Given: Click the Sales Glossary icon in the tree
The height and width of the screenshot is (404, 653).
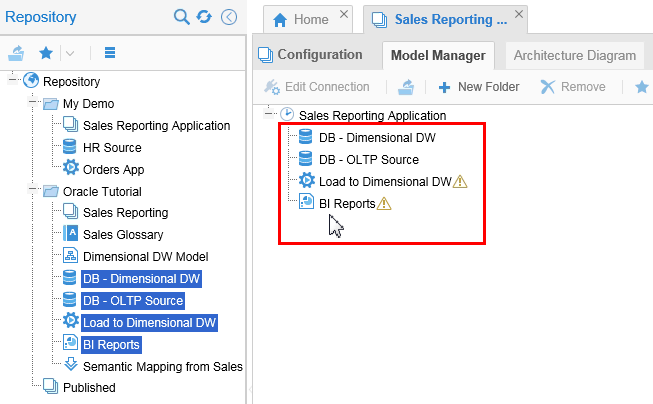Looking at the screenshot, I should pyautogui.click(x=71, y=234).
